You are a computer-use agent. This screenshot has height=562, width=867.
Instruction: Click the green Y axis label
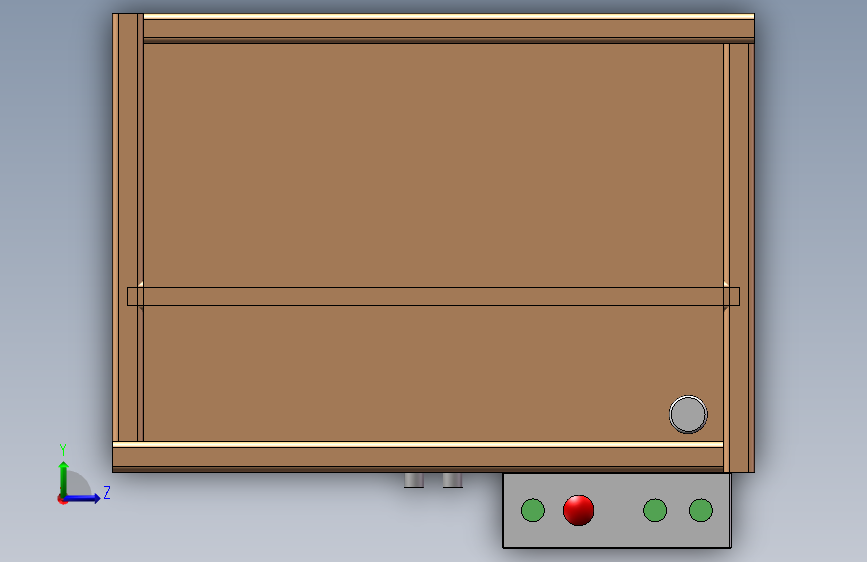tap(63, 449)
